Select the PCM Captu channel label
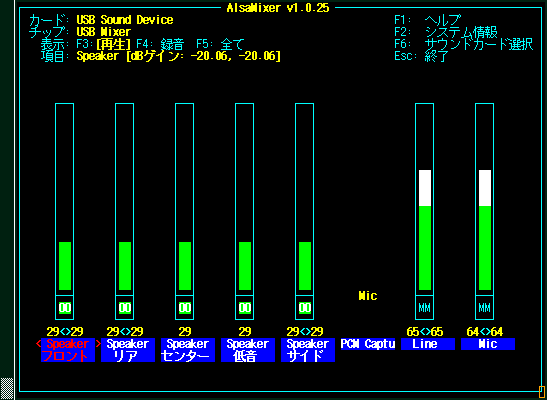 click(368, 344)
